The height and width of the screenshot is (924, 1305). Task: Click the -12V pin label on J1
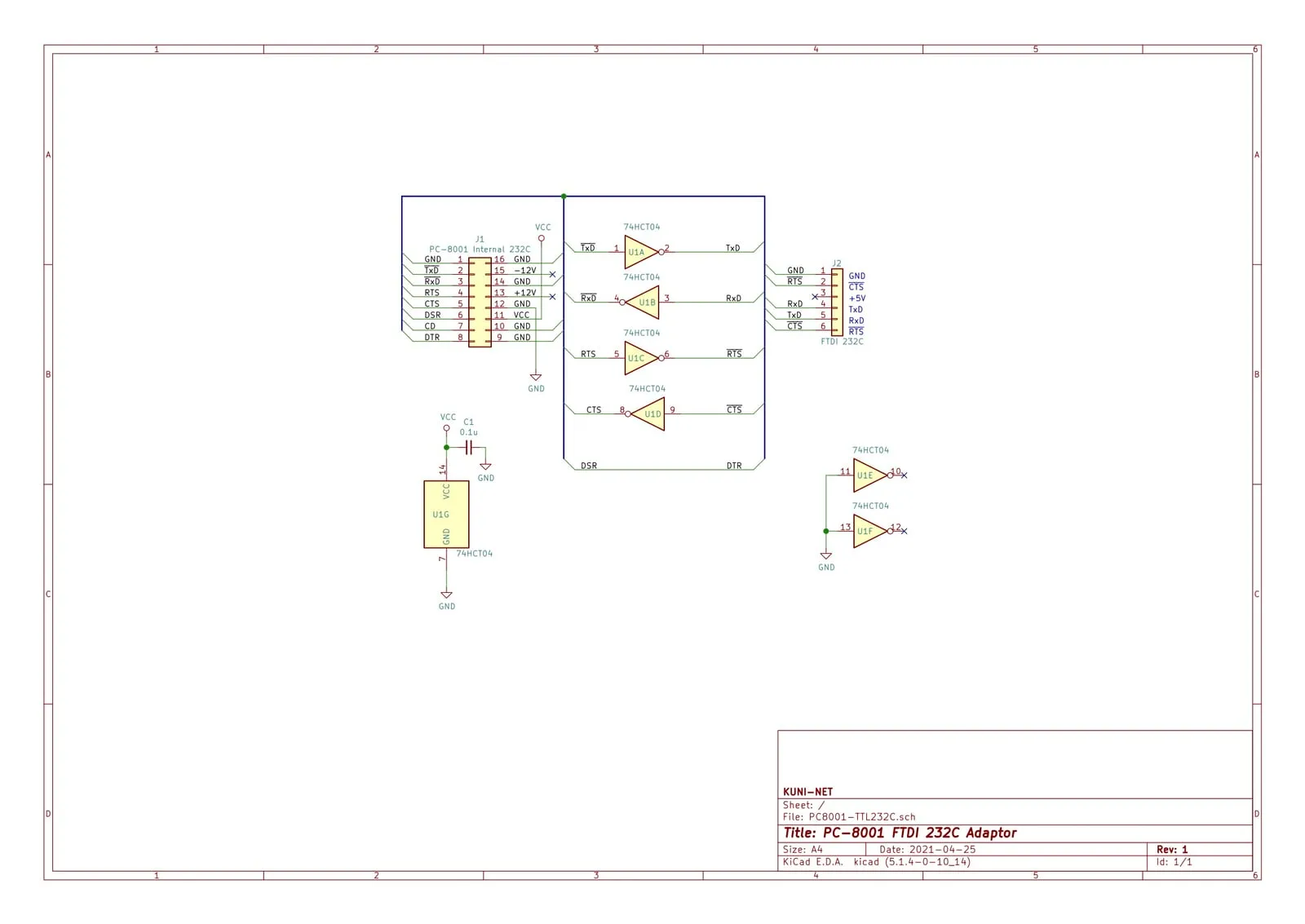[525, 271]
